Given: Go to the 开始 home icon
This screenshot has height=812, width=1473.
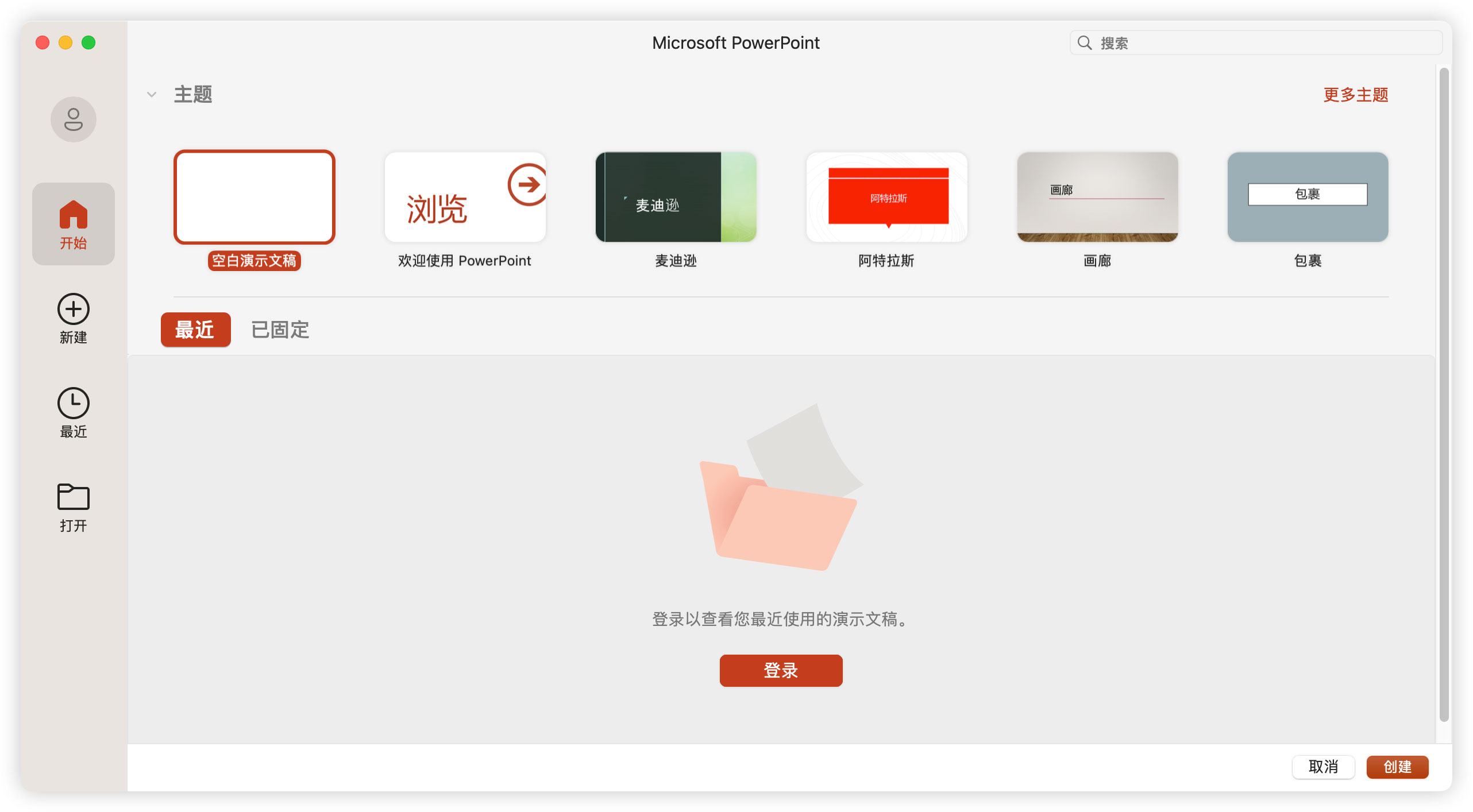Looking at the screenshot, I should pyautogui.click(x=73, y=224).
